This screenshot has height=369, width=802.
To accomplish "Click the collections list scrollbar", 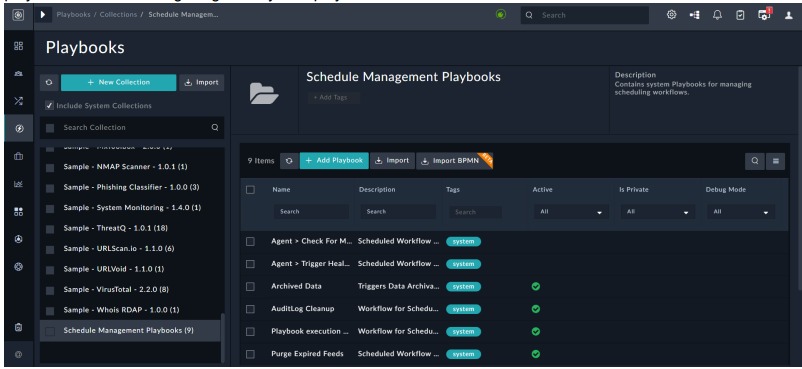I will [222, 337].
